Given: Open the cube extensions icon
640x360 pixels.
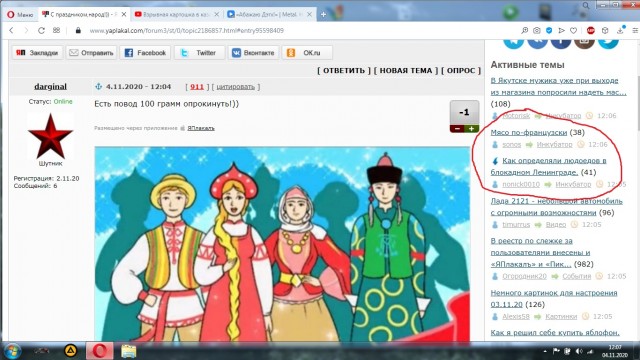Looking at the screenshot, I should (605, 30).
